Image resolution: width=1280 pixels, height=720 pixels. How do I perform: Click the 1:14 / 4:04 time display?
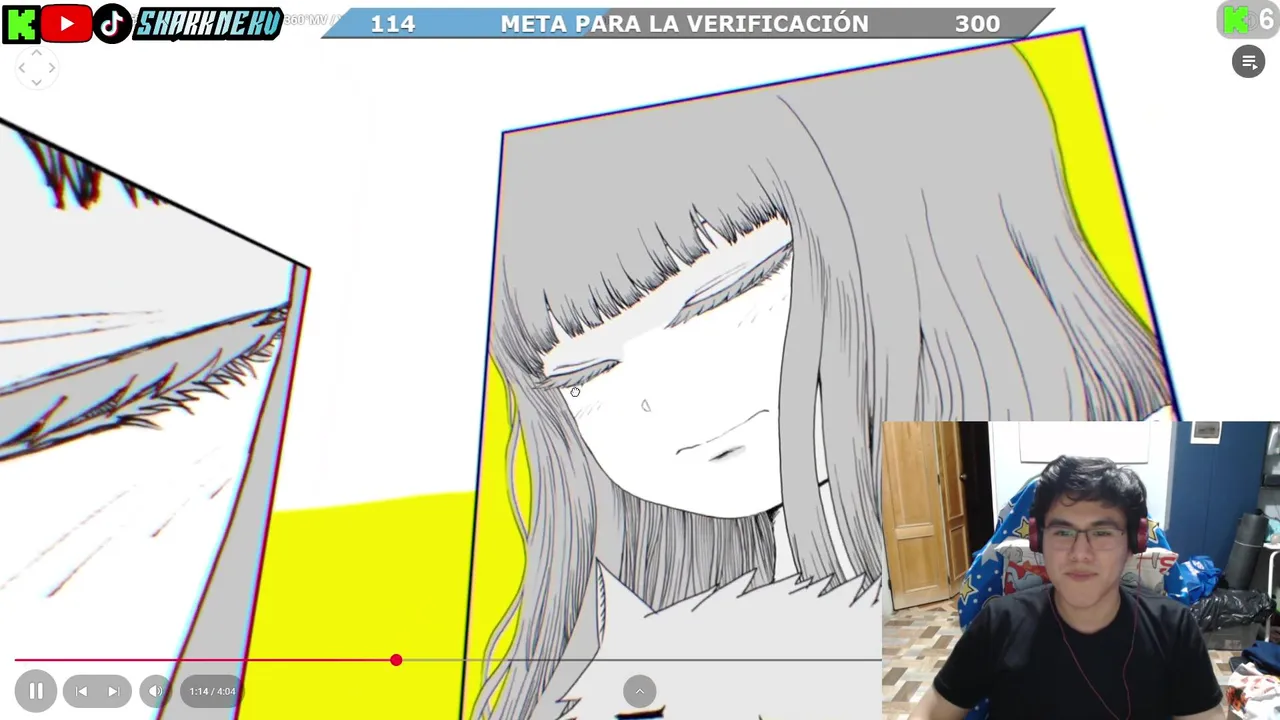(213, 691)
